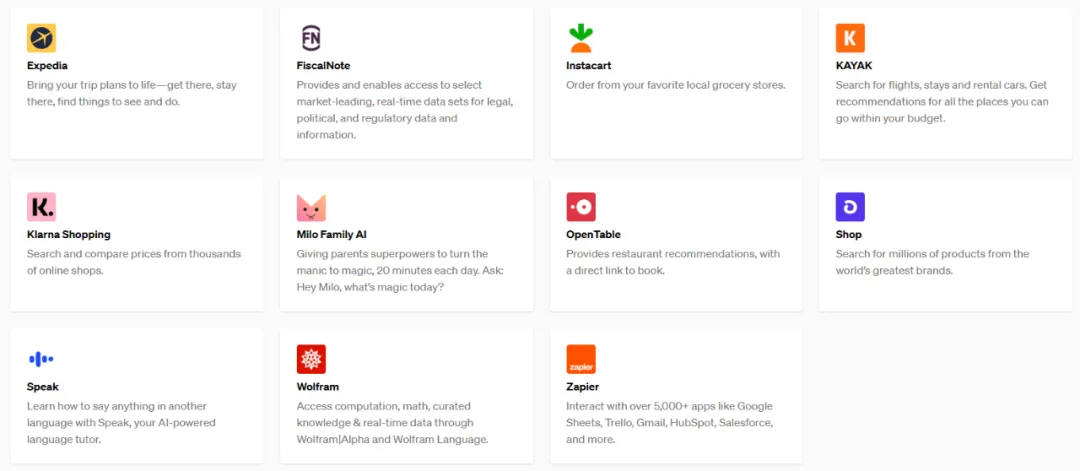Screen dimensions: 1080x471
Task: Open the Expedia plugin title
Action: pos(47,66)
